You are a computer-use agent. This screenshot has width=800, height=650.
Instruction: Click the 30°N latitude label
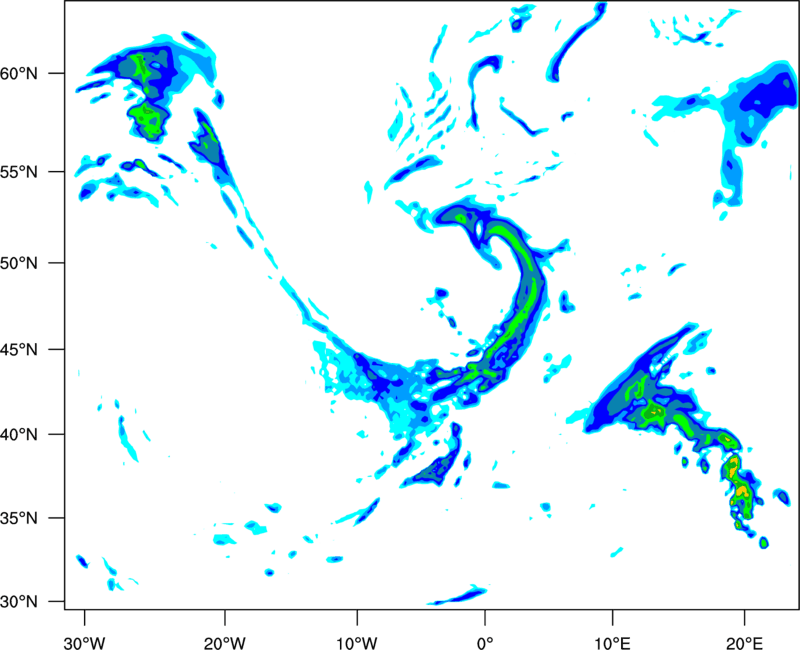tap(19, 602)
